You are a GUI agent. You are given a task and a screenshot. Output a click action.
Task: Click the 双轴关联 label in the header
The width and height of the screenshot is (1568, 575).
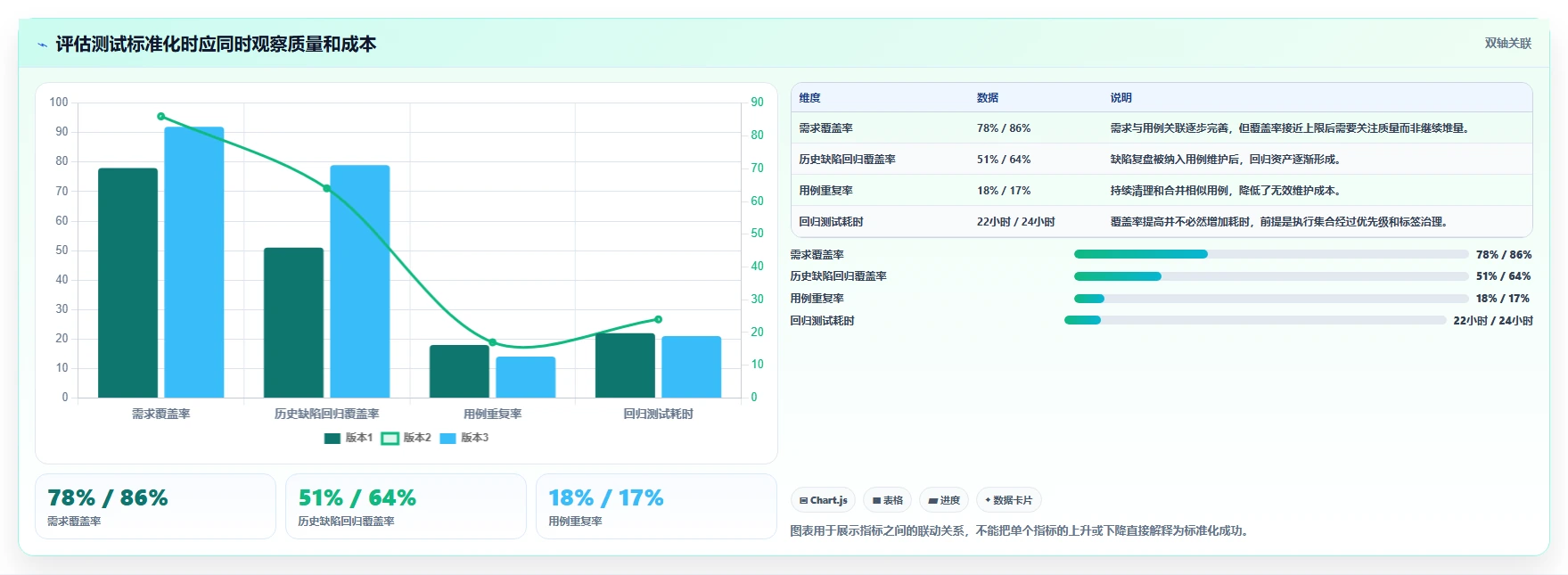click(1508, 44)
